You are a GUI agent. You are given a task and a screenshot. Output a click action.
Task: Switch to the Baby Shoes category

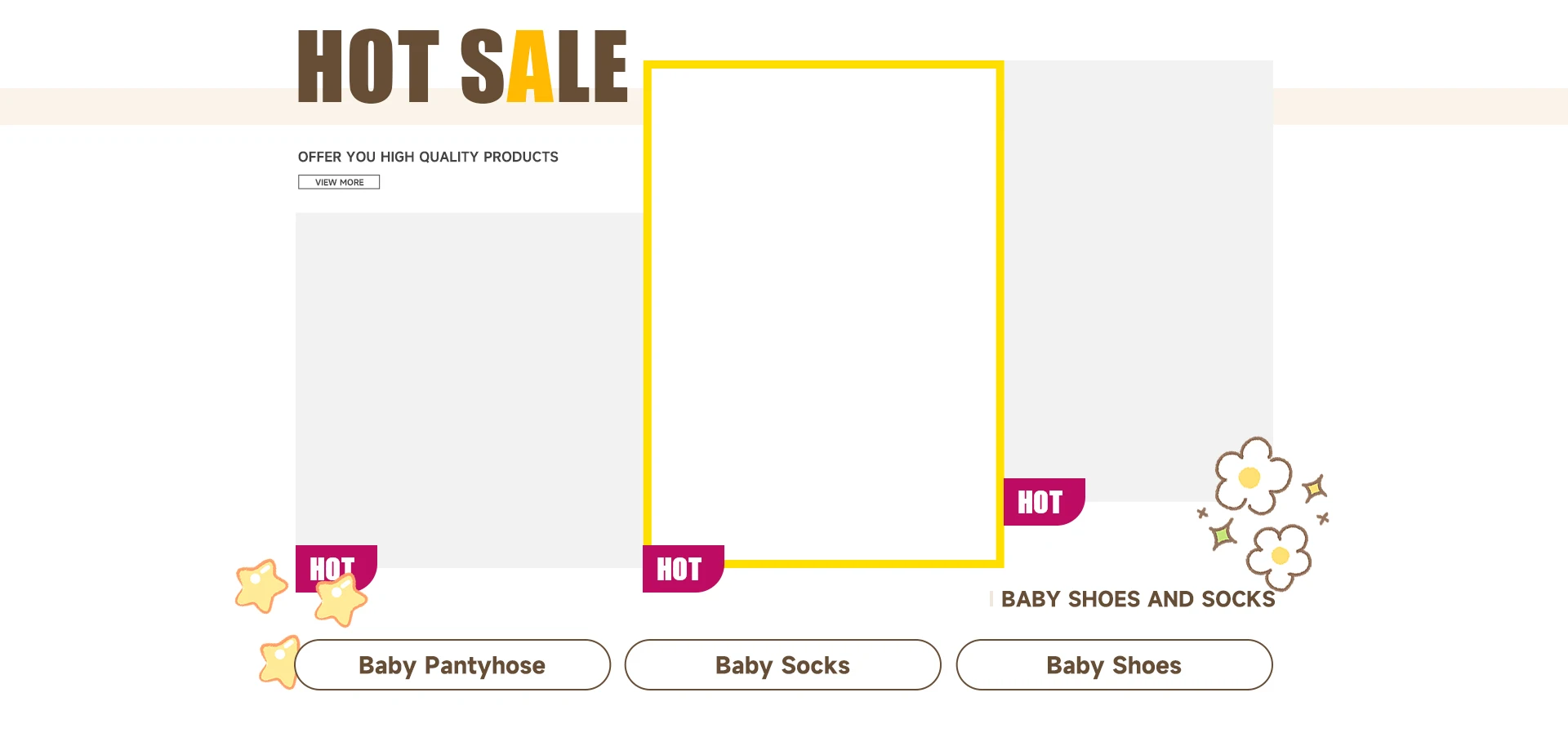(x=1114, y=665)
